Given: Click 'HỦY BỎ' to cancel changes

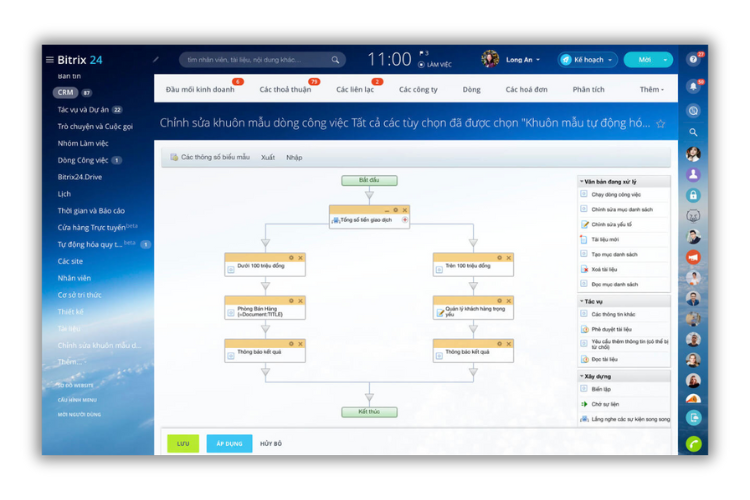Looking at the screenshot, I should click(271, 443).
